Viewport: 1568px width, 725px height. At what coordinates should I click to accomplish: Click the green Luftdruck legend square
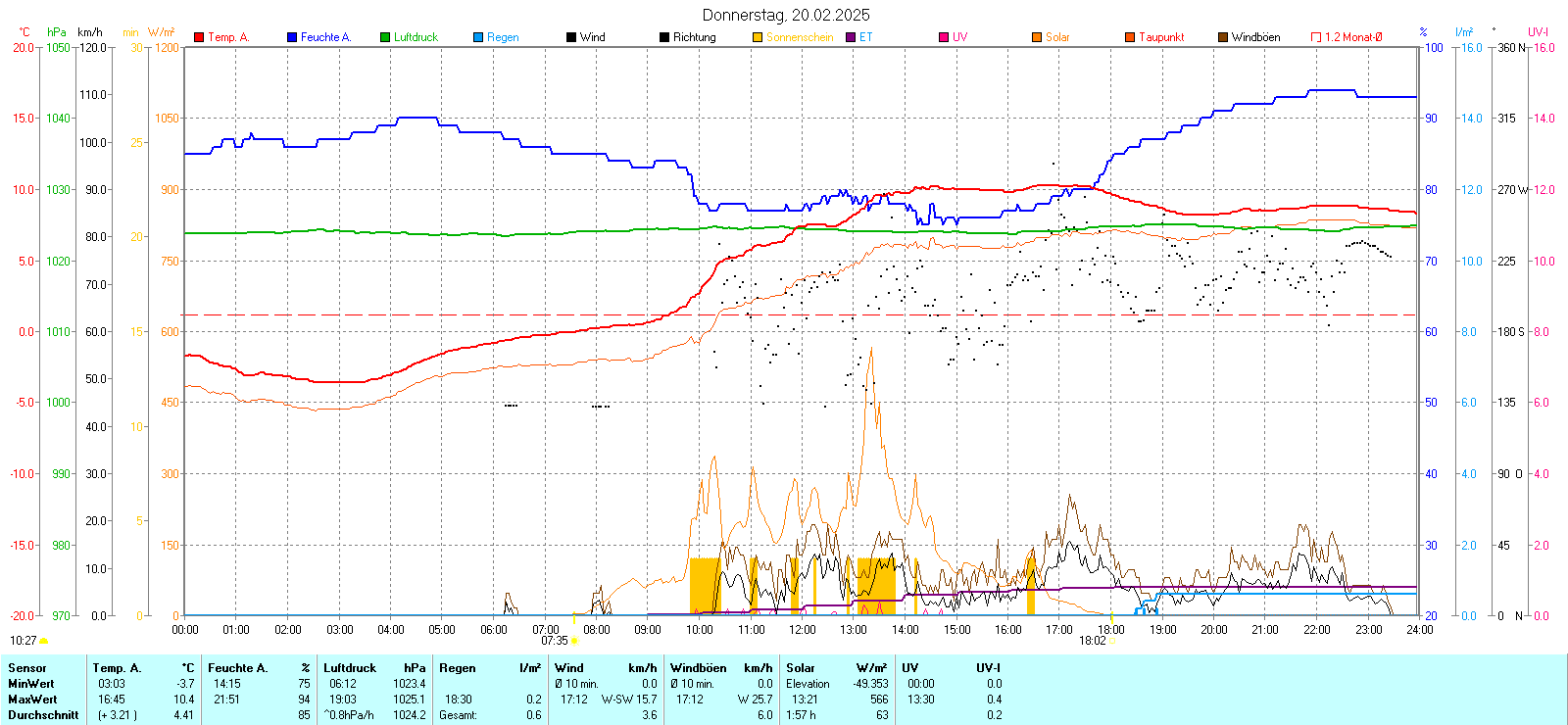(385, 37)
